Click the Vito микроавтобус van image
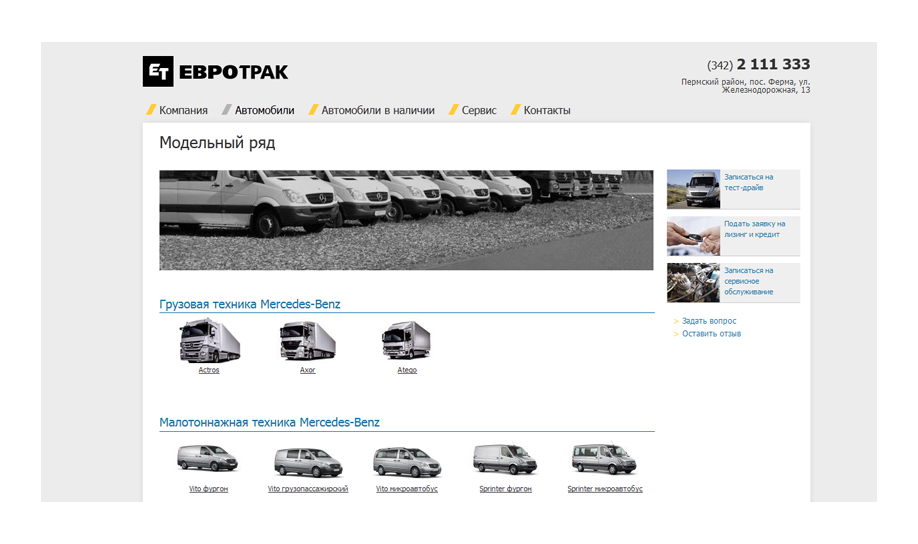 pos(407,462)
